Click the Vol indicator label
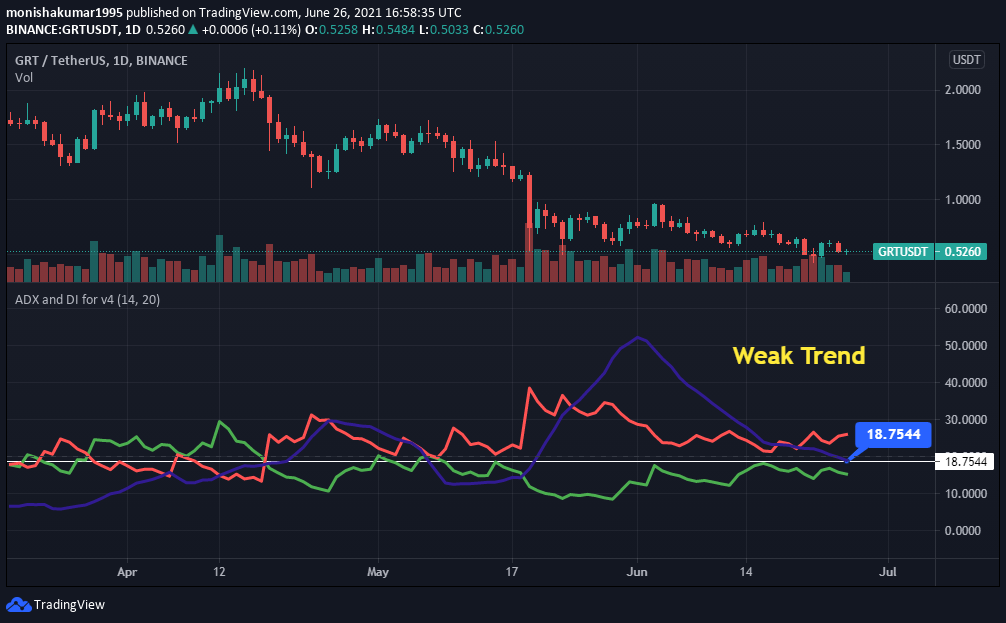The height and width of the screenshot is (623, 1006). pyautogui.click(x=24, y=78)
